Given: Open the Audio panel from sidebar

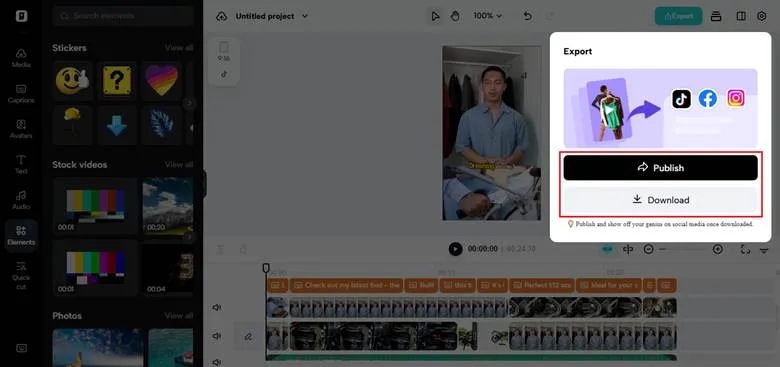Looking at the screenshot, I should click(21, 200).
